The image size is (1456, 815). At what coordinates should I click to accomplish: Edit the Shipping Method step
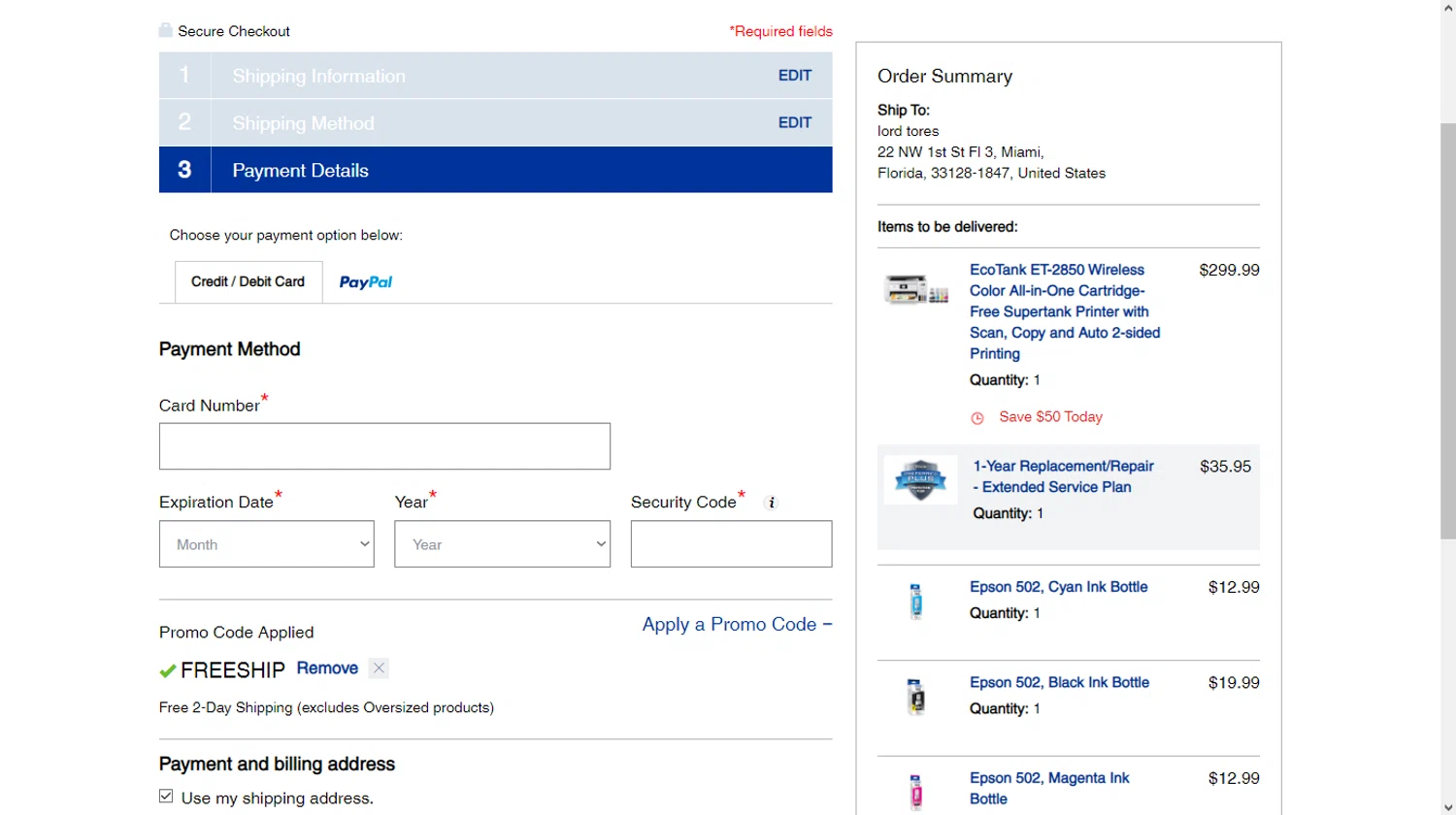794,123
